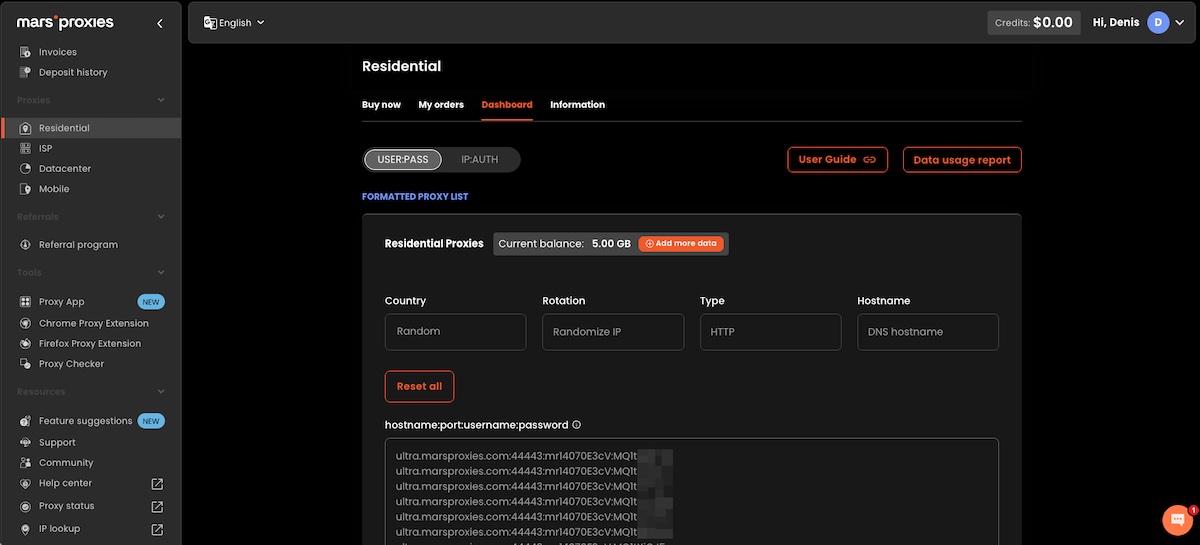Click the NEW badge beside Proxy App

[151, 302]
